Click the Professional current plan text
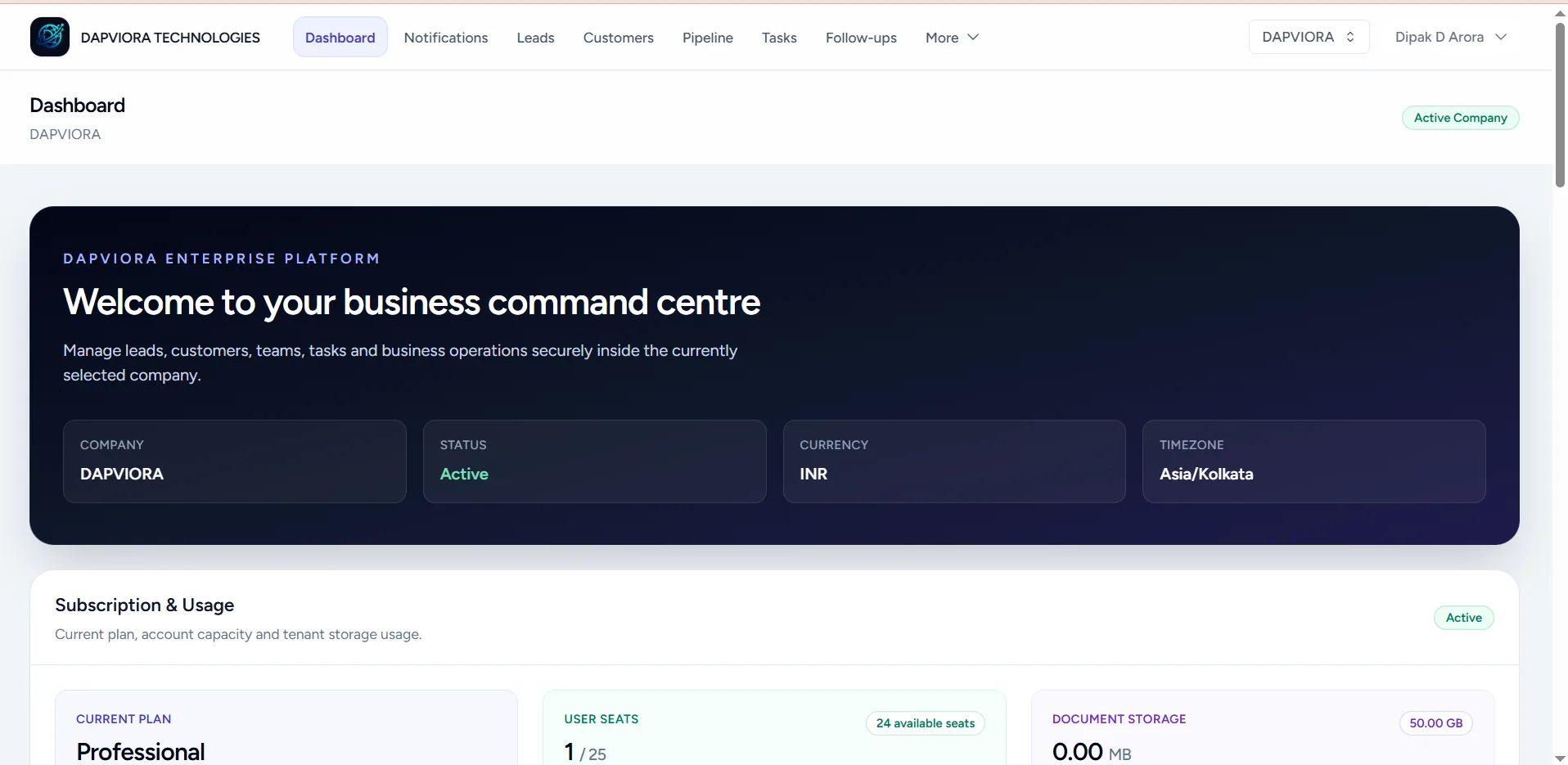 (x=141, y=751)
